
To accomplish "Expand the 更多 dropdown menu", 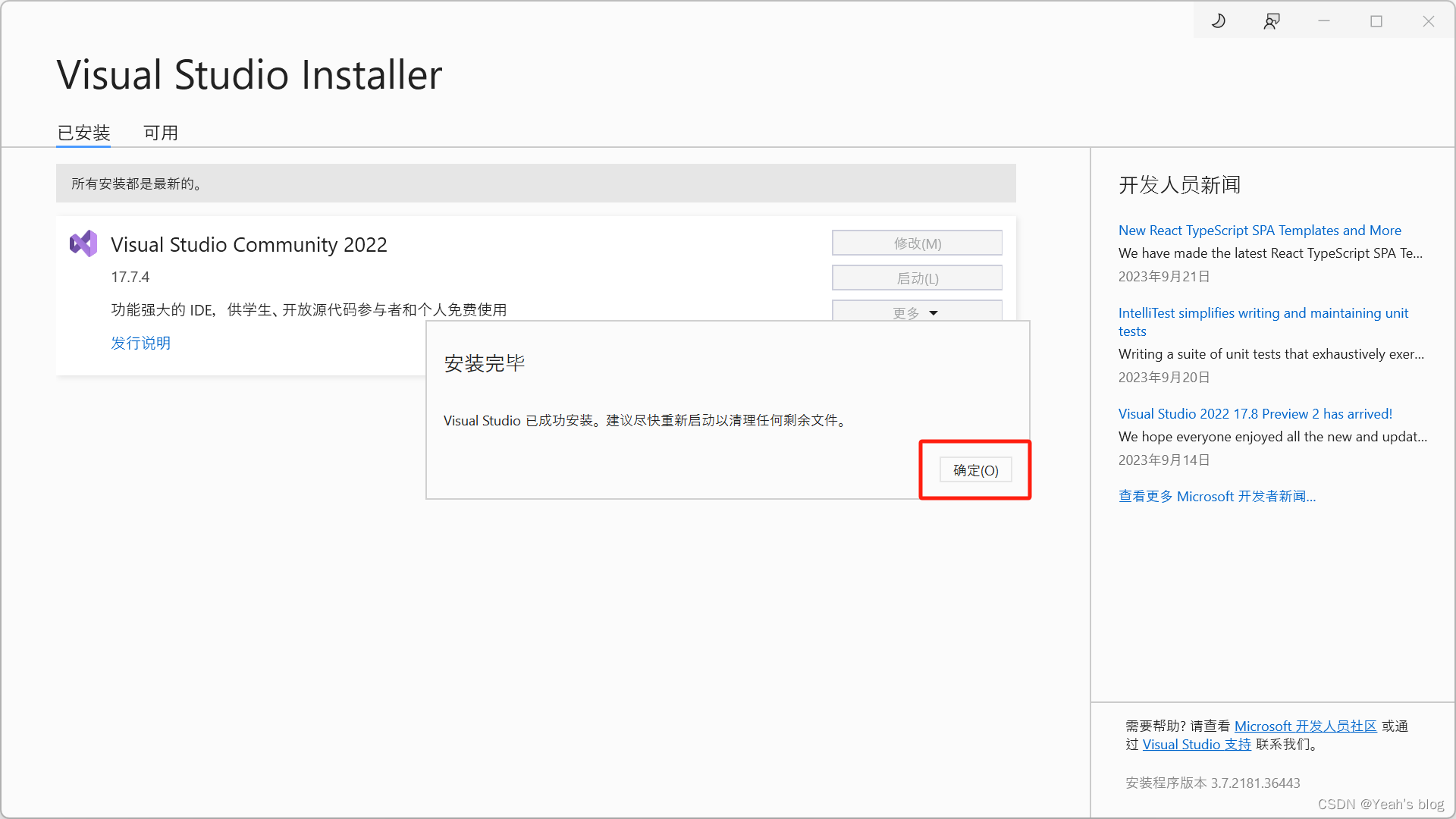I will tap(916, 312).
